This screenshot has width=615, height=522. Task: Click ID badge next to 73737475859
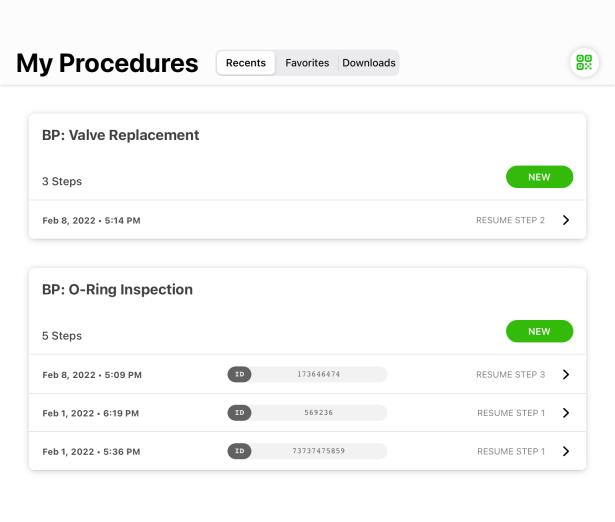(239, 451)
